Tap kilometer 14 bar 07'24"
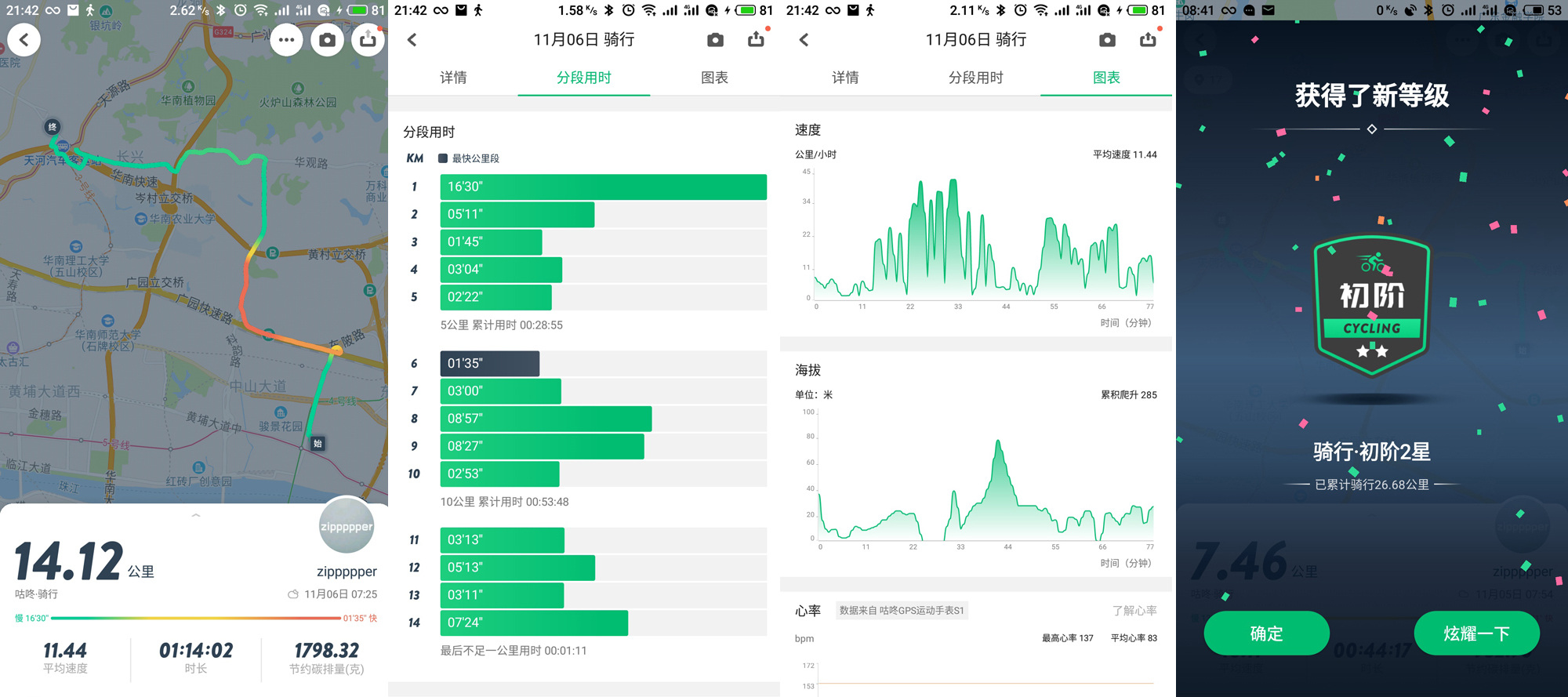1568x697 pixels. [x=534, y=623]
